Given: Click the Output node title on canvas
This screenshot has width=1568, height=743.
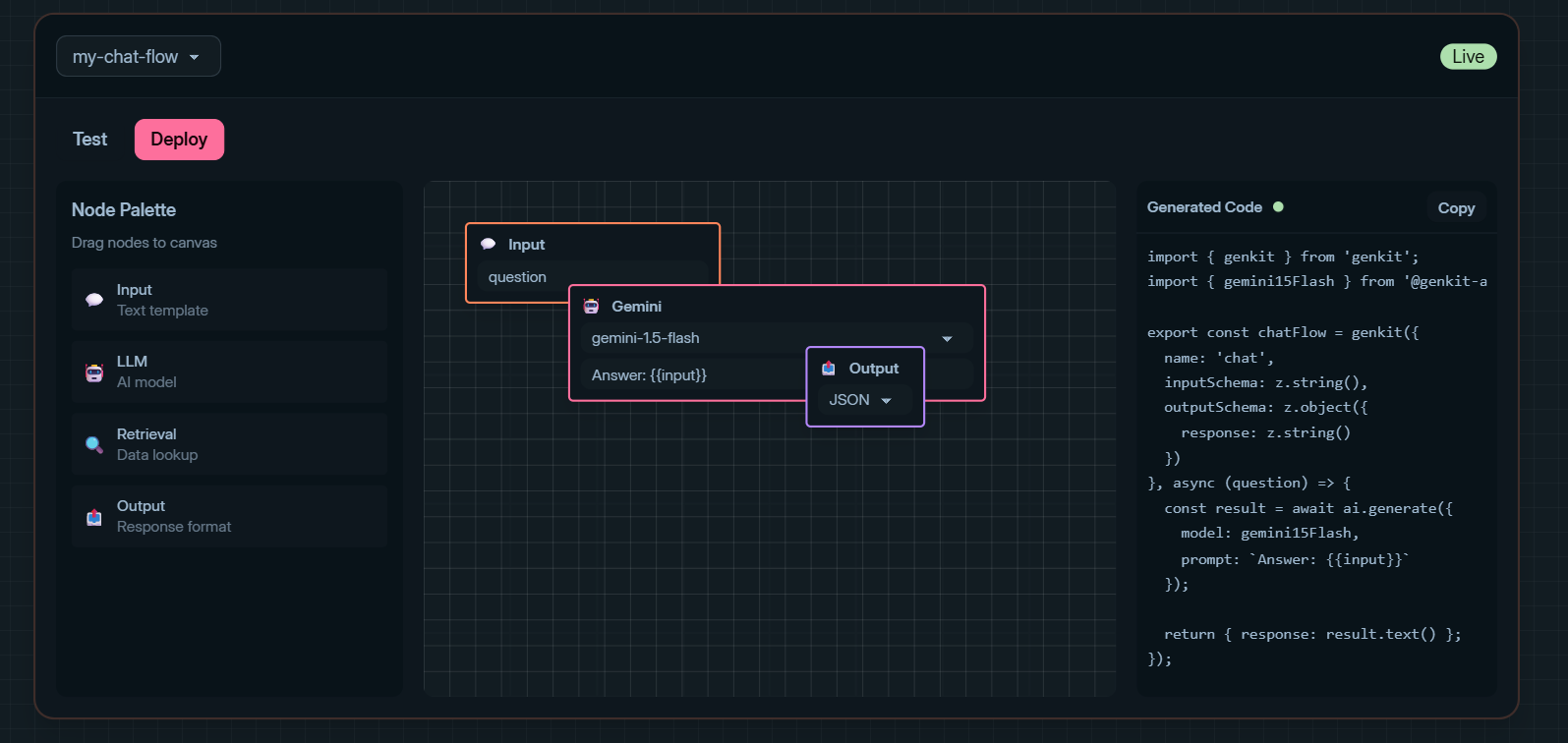Looking at the screenshot, I should tap(873, 369).
